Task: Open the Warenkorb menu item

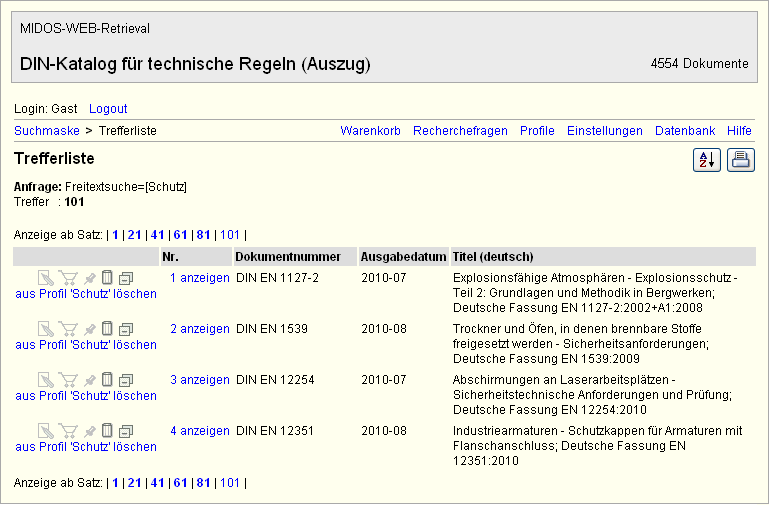Action: (370, 131)
